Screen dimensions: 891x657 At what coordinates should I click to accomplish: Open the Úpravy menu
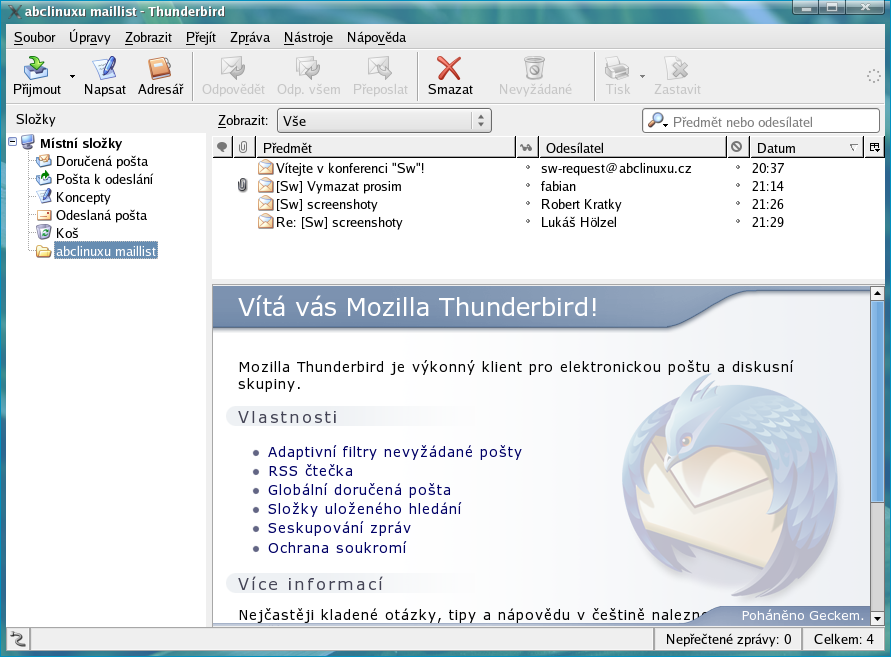pos(90,38)
